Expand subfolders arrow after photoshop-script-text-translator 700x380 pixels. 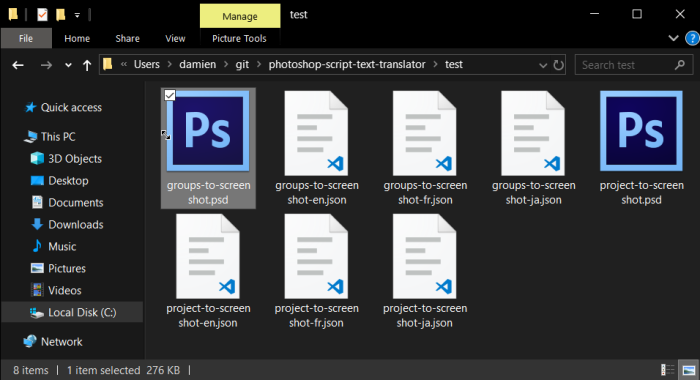435,64
